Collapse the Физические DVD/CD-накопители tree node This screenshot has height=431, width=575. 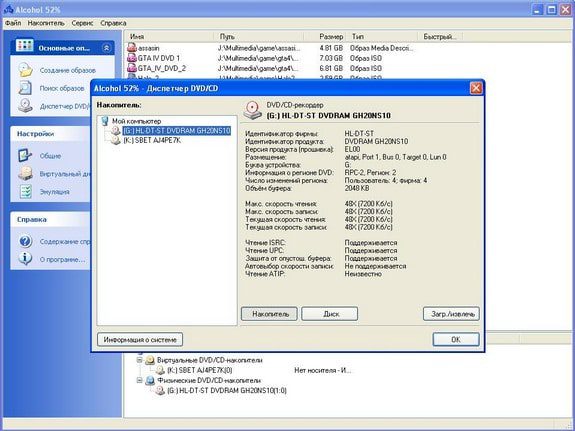click(x=139, y=381)
